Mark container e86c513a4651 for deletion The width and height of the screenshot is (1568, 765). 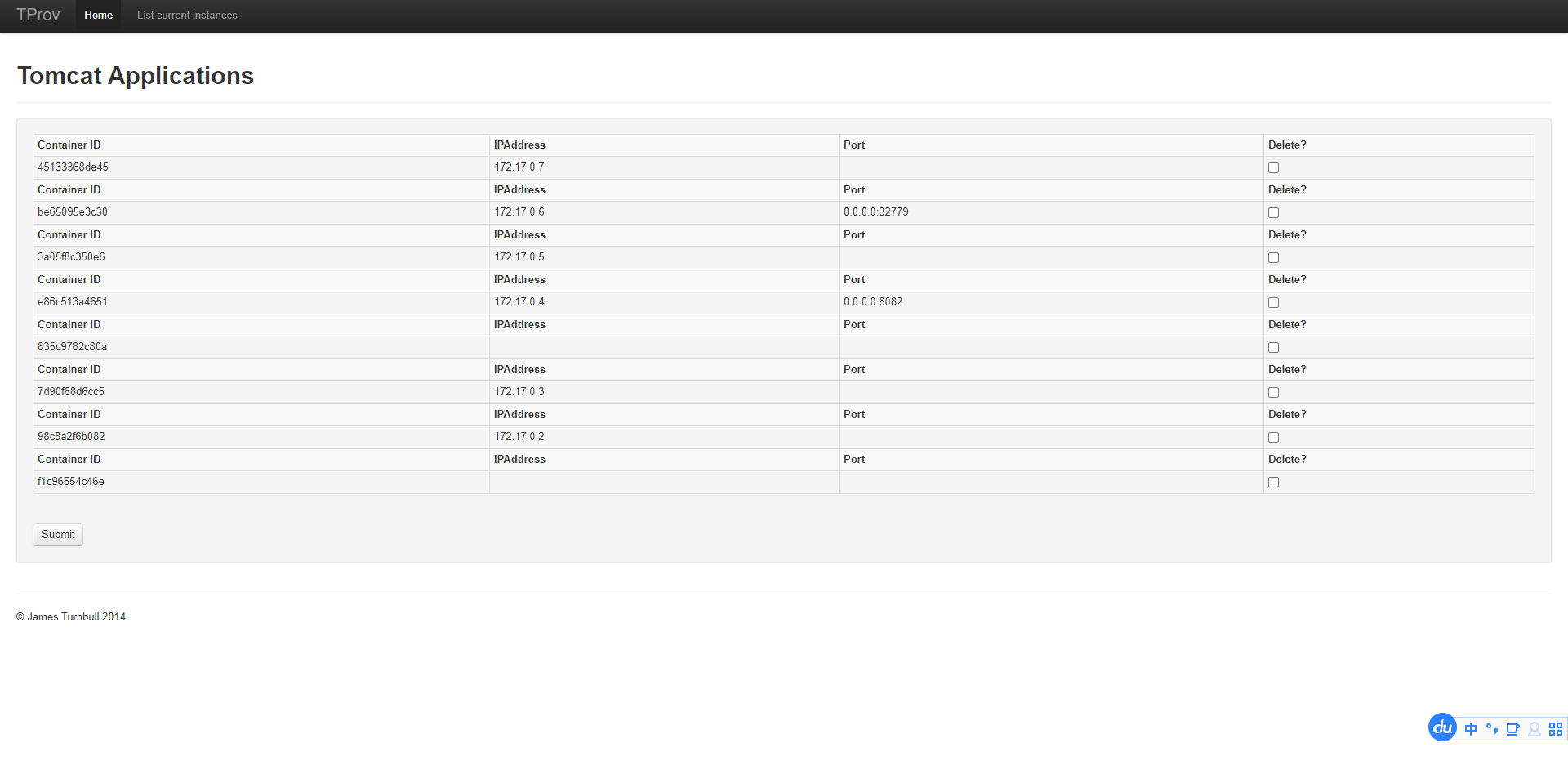[x=1273, y=303]
